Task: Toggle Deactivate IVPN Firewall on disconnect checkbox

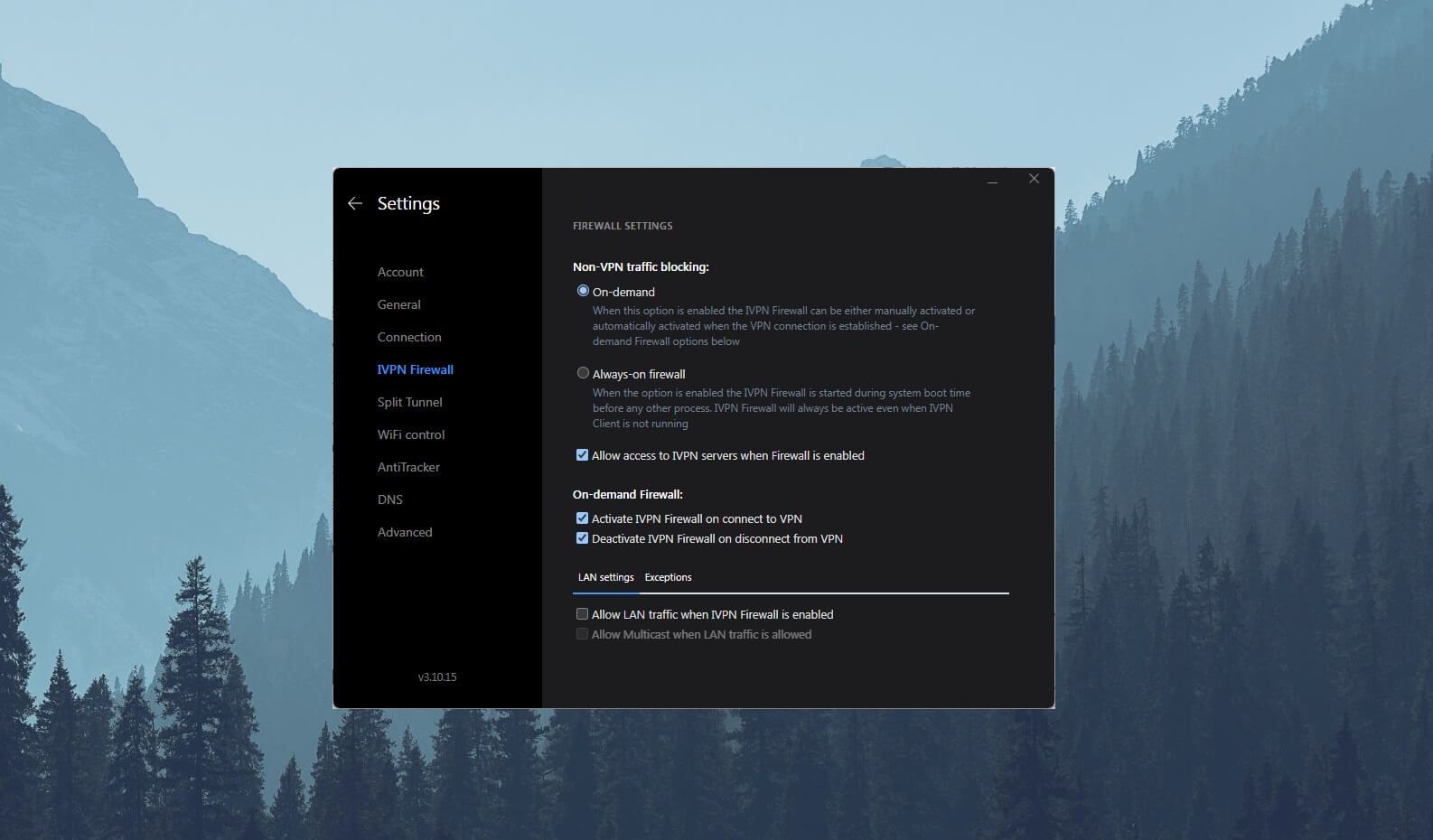Action: coord(582,538)
